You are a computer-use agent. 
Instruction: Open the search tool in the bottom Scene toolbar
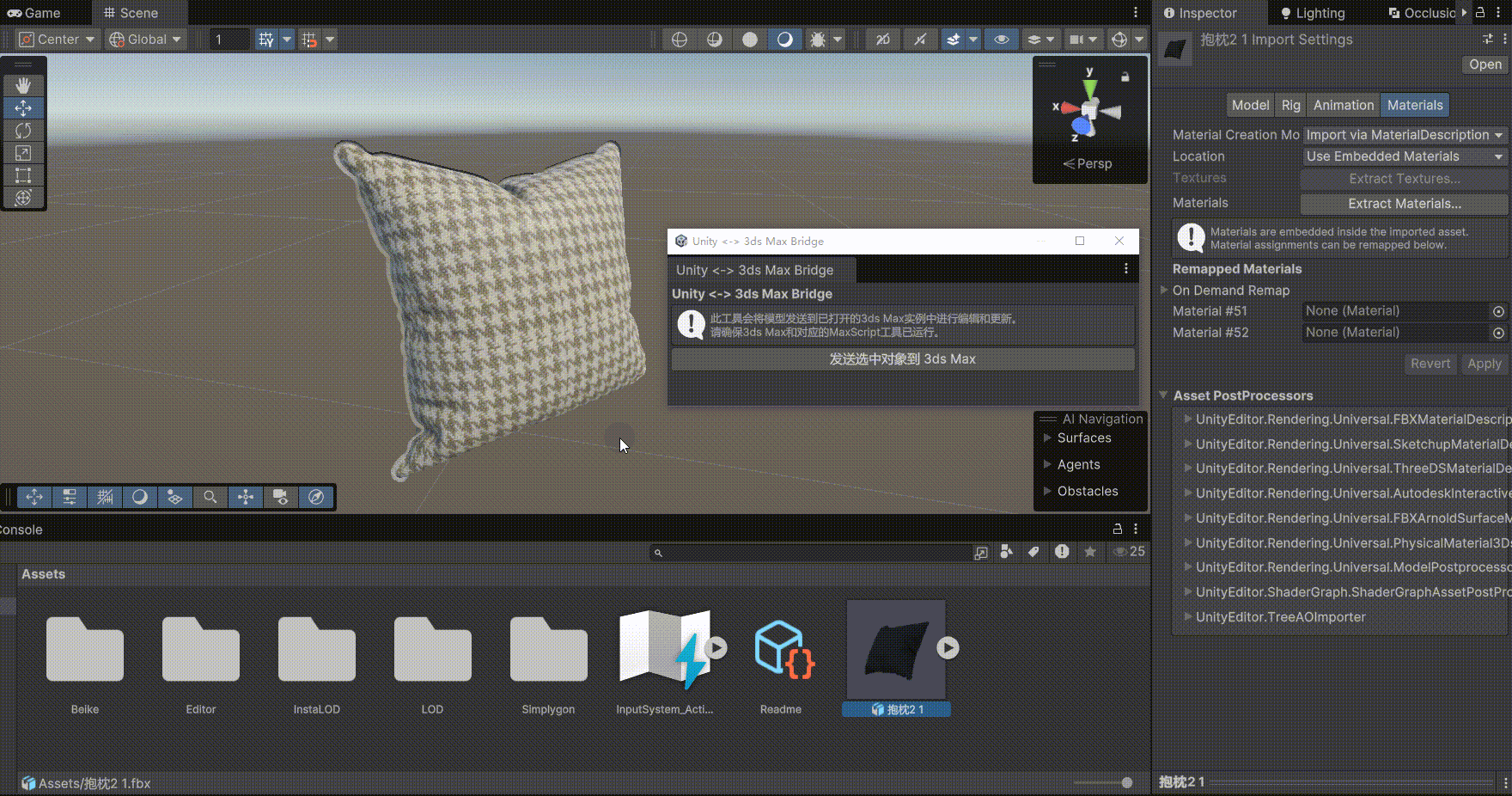[210, 497]
